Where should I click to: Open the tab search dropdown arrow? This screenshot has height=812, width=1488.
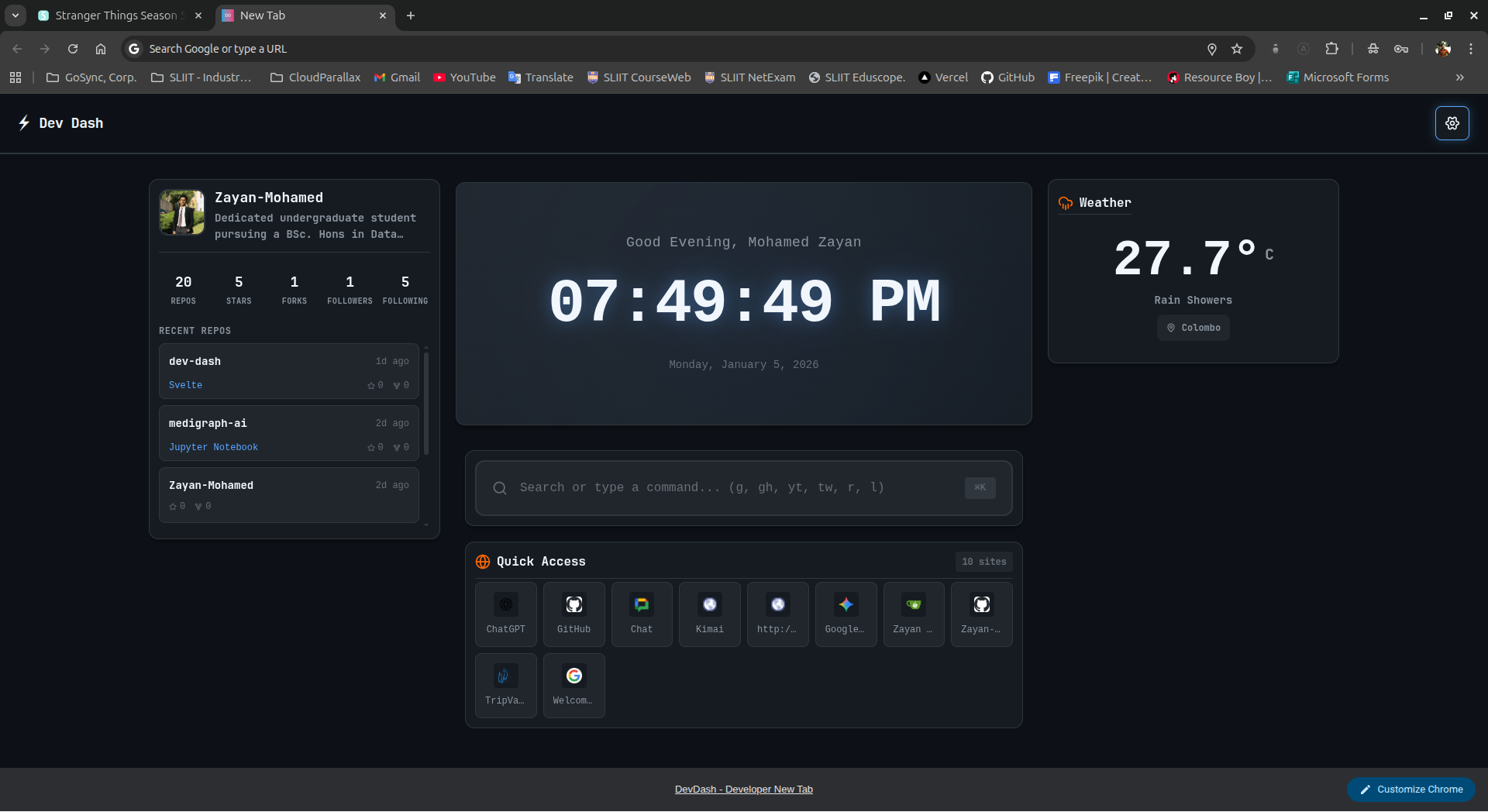click(15, 15)
